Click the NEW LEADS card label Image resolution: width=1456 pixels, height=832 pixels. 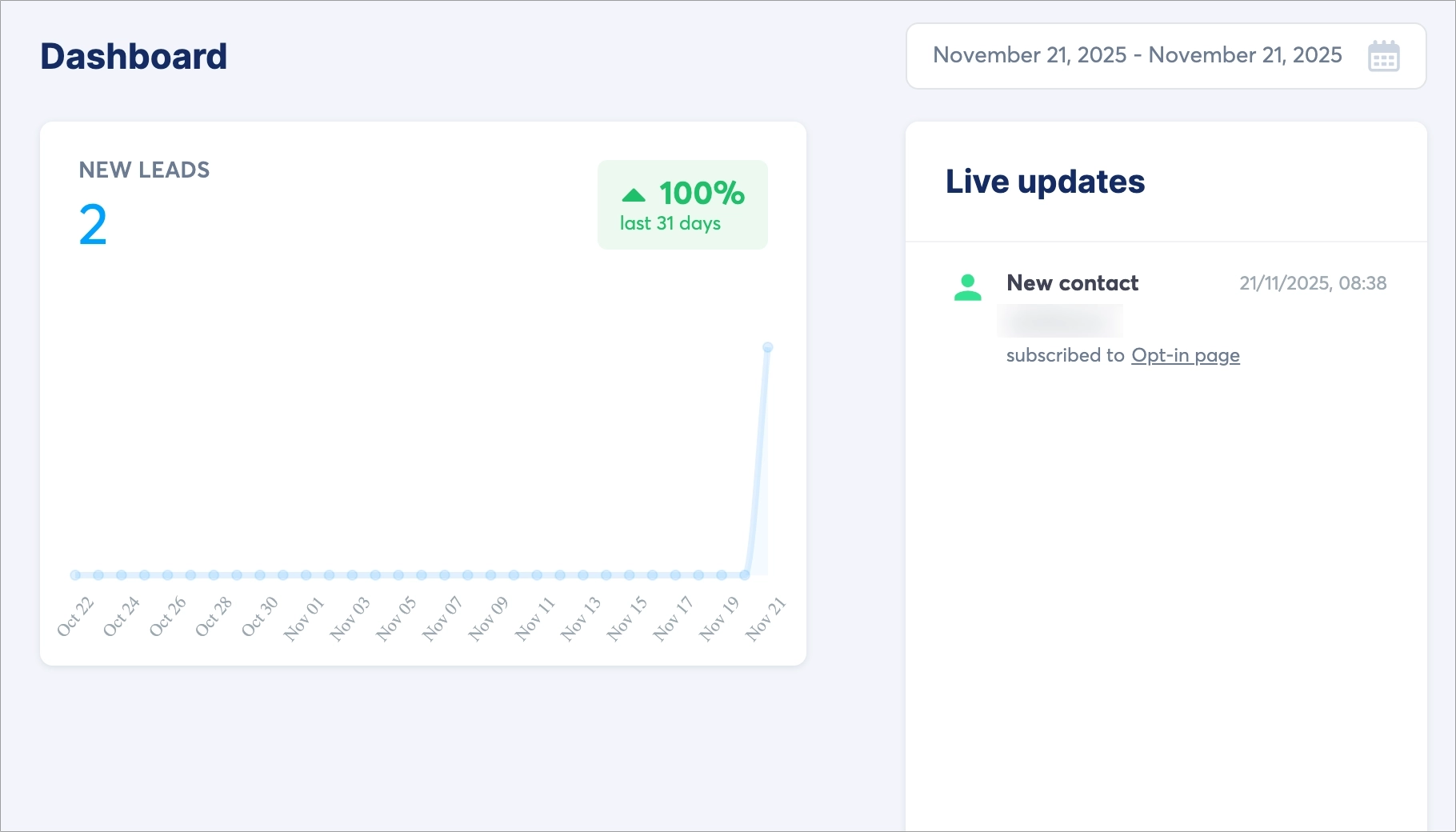[x=144, y=170]
